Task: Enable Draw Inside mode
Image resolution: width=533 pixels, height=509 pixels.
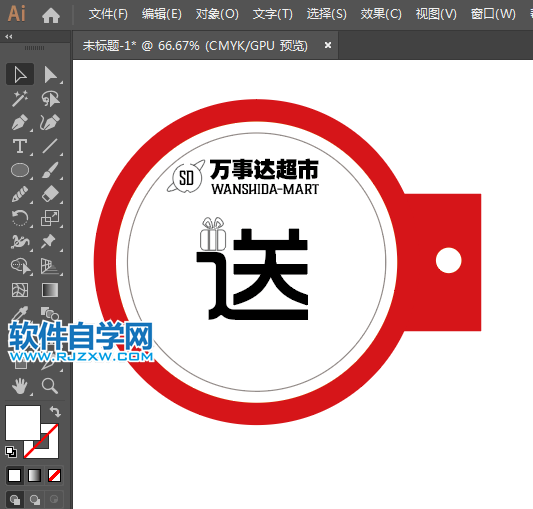Action: click(54, 499)
